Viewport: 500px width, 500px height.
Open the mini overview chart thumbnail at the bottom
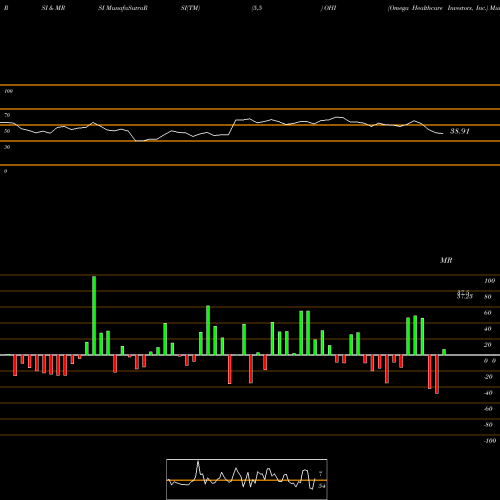pyautogui.click(x=247, y=479)
